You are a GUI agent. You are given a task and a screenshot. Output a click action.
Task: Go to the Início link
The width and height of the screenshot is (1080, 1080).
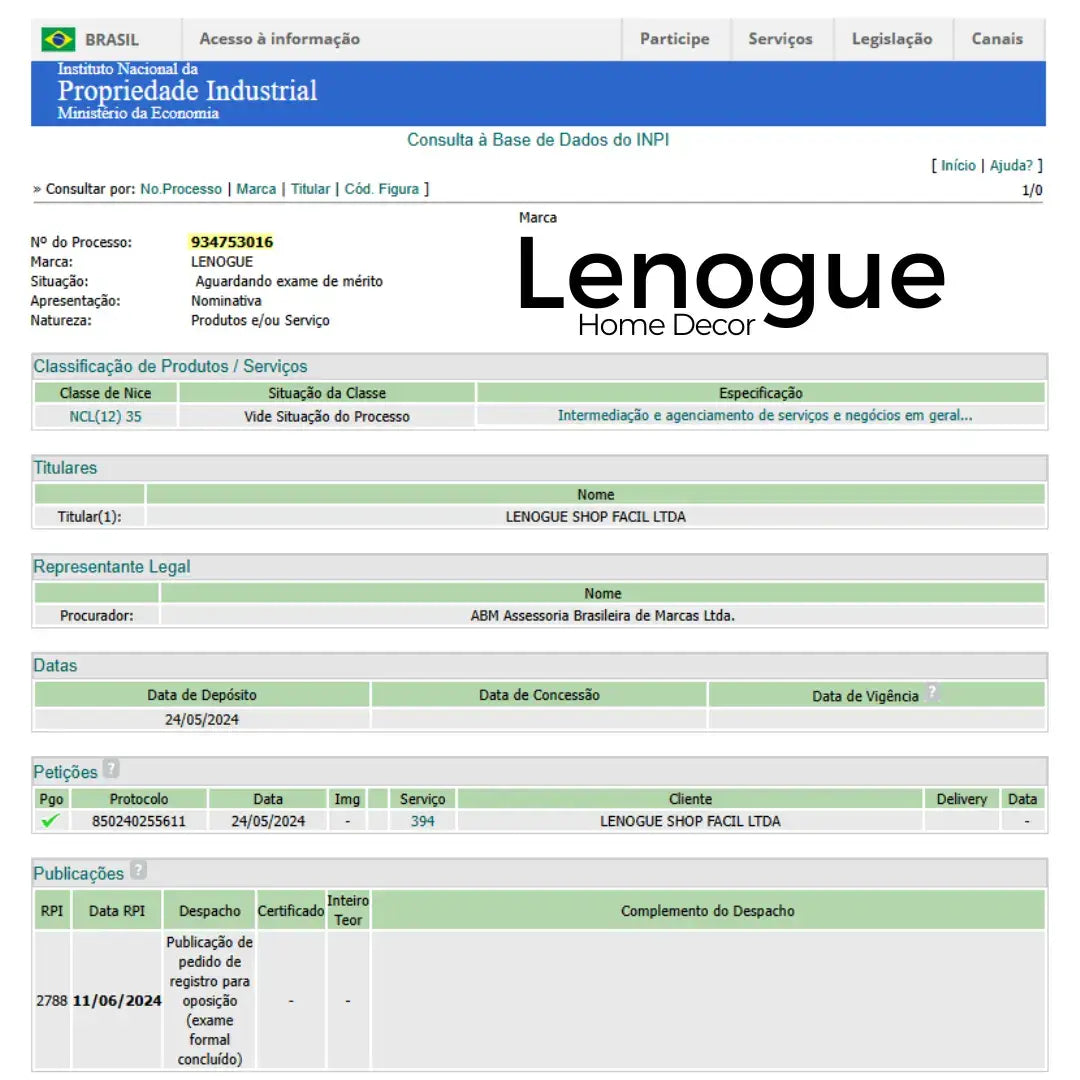pos(957,166)
